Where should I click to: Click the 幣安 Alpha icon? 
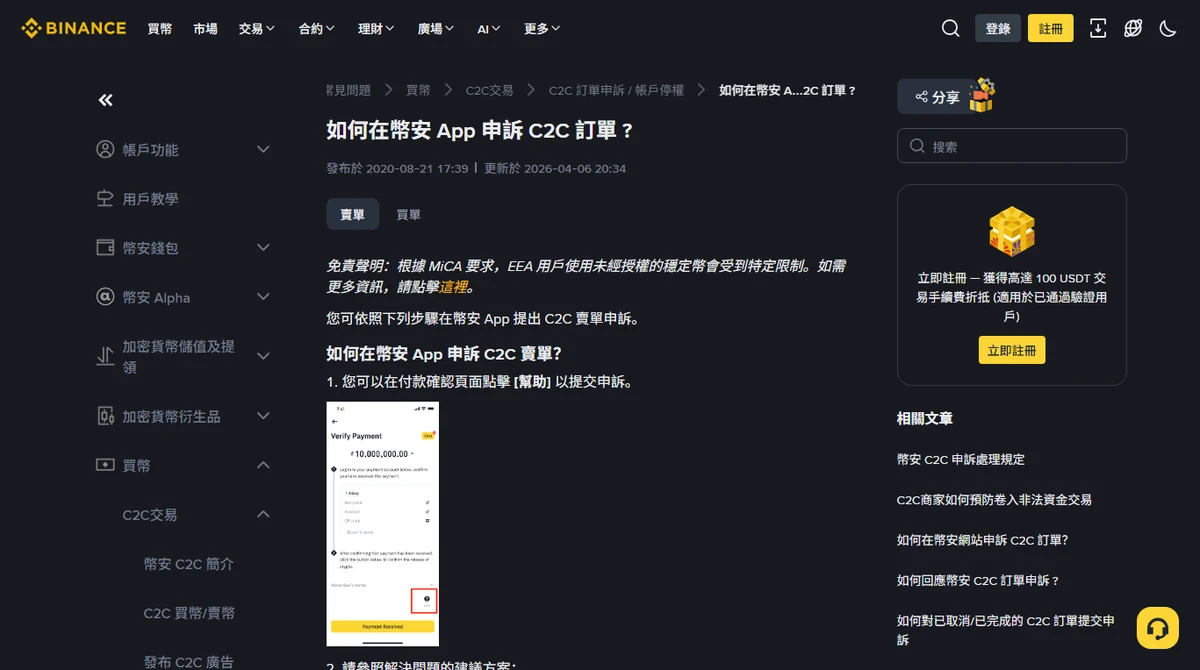pos(105,297)
